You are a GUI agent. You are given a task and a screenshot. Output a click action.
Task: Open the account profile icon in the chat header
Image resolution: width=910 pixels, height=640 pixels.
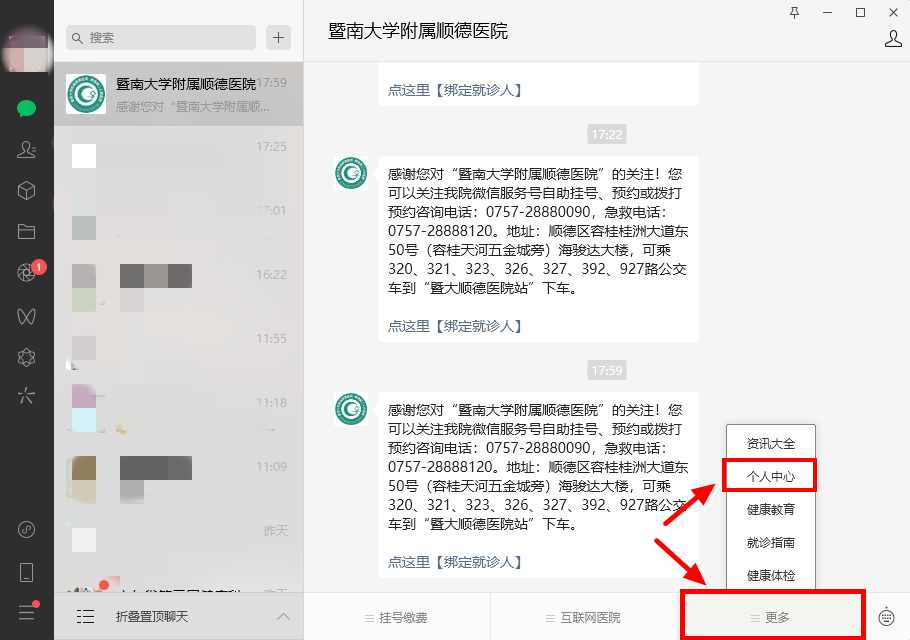[x=893, y=39]
